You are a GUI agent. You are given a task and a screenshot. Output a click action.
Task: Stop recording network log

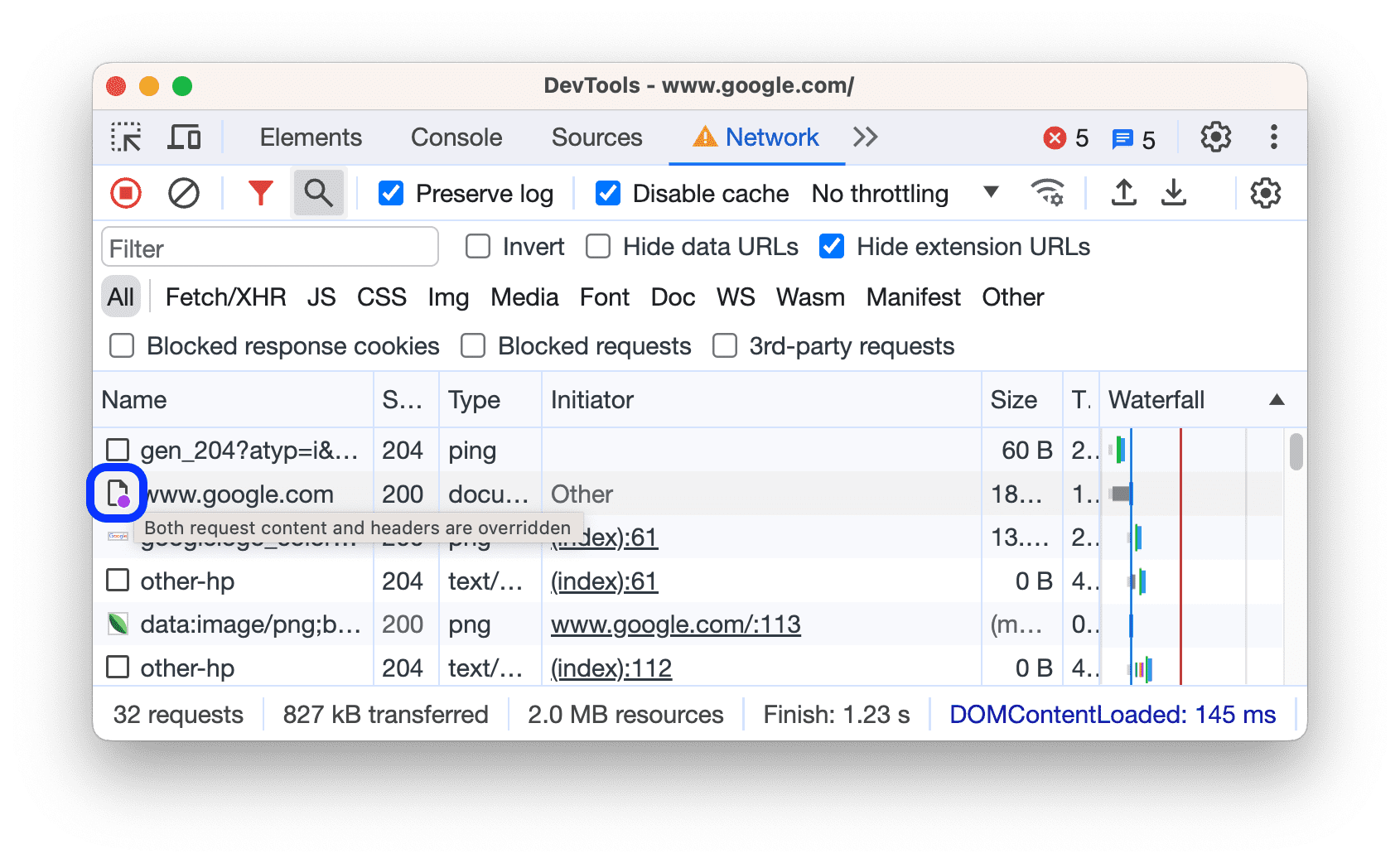pyautogui.click(x=125, y=192)
